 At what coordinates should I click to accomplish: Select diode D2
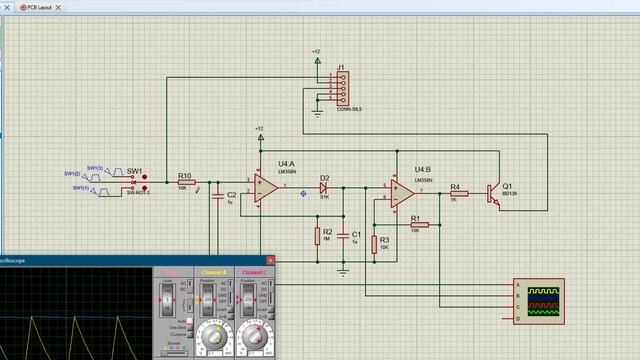tap(324, 188)
